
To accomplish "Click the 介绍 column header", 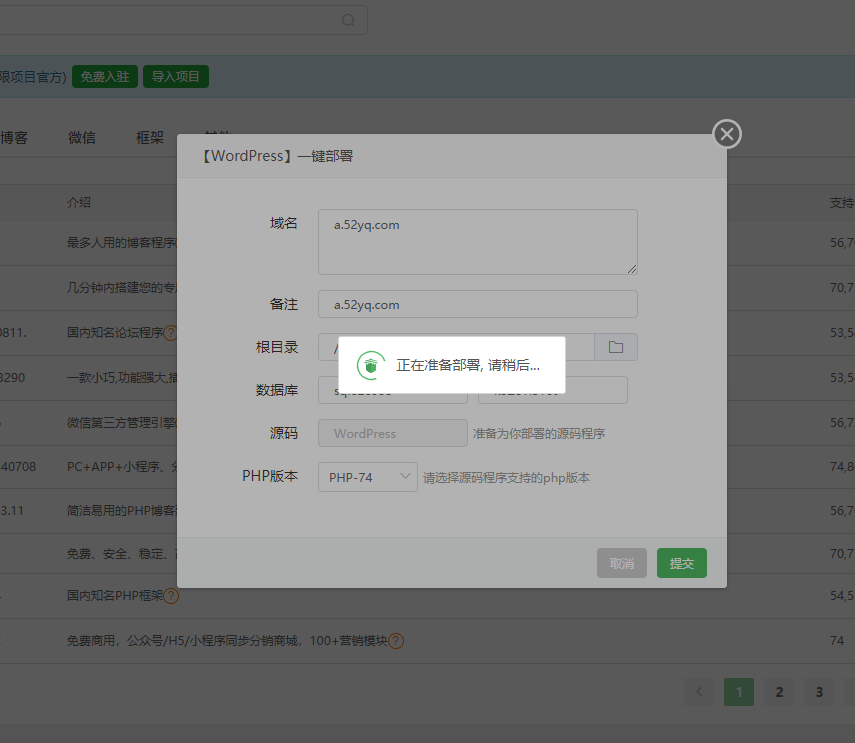I will point(79,202).
